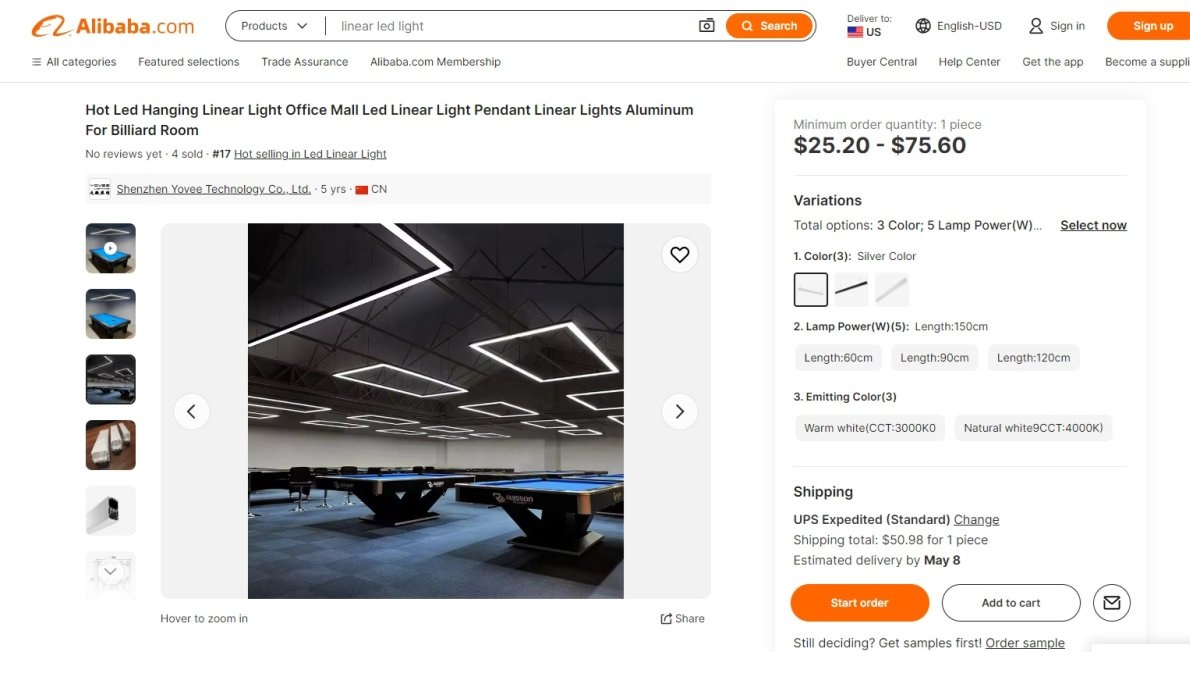Image resolution: width=1190 pixels, height=678 pixels.
Task: Click the billiard table video thumbnail
Action: [x=110, y=247]
